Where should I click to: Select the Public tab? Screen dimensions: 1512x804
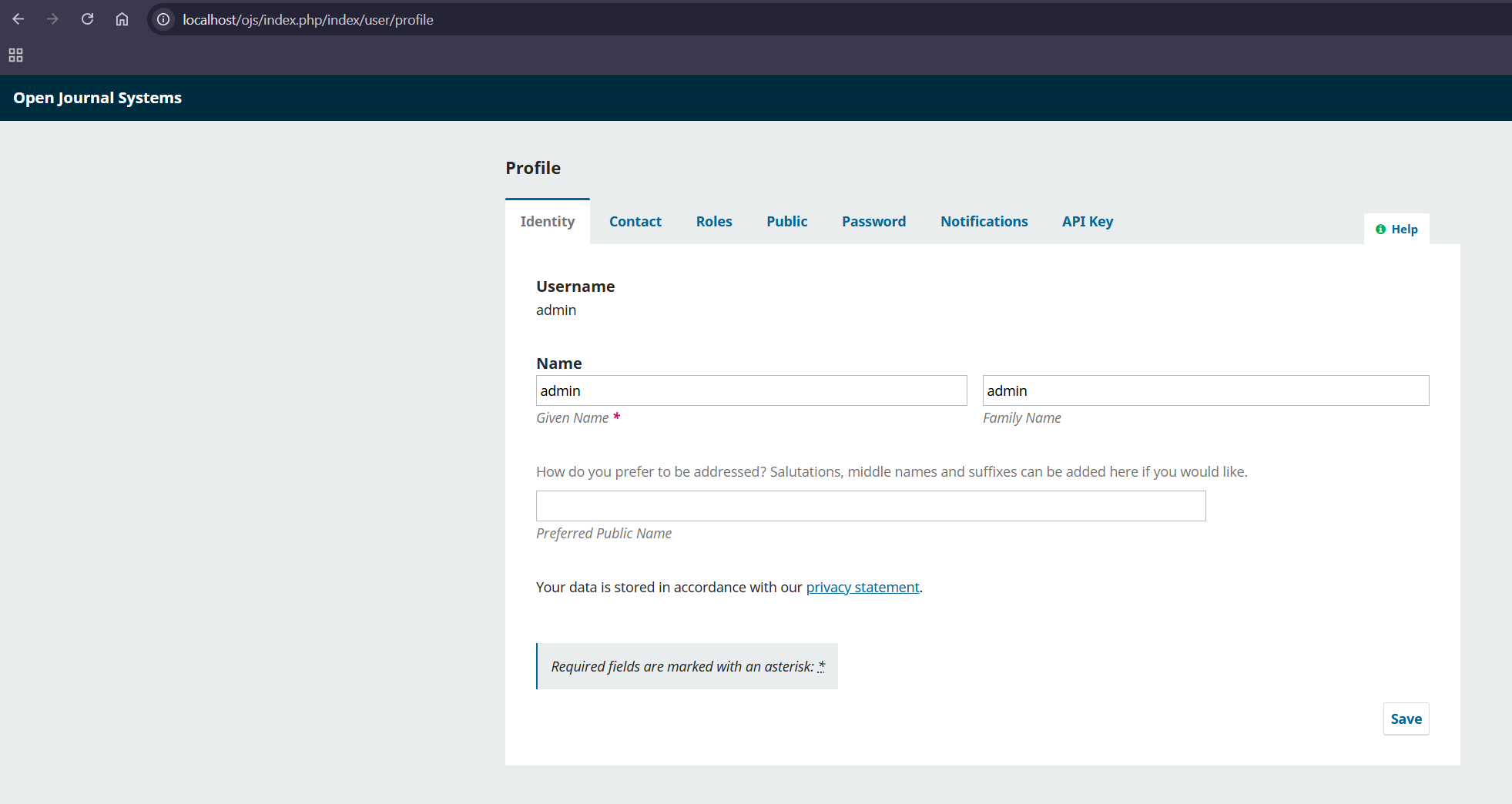click(x=786, y=222)
